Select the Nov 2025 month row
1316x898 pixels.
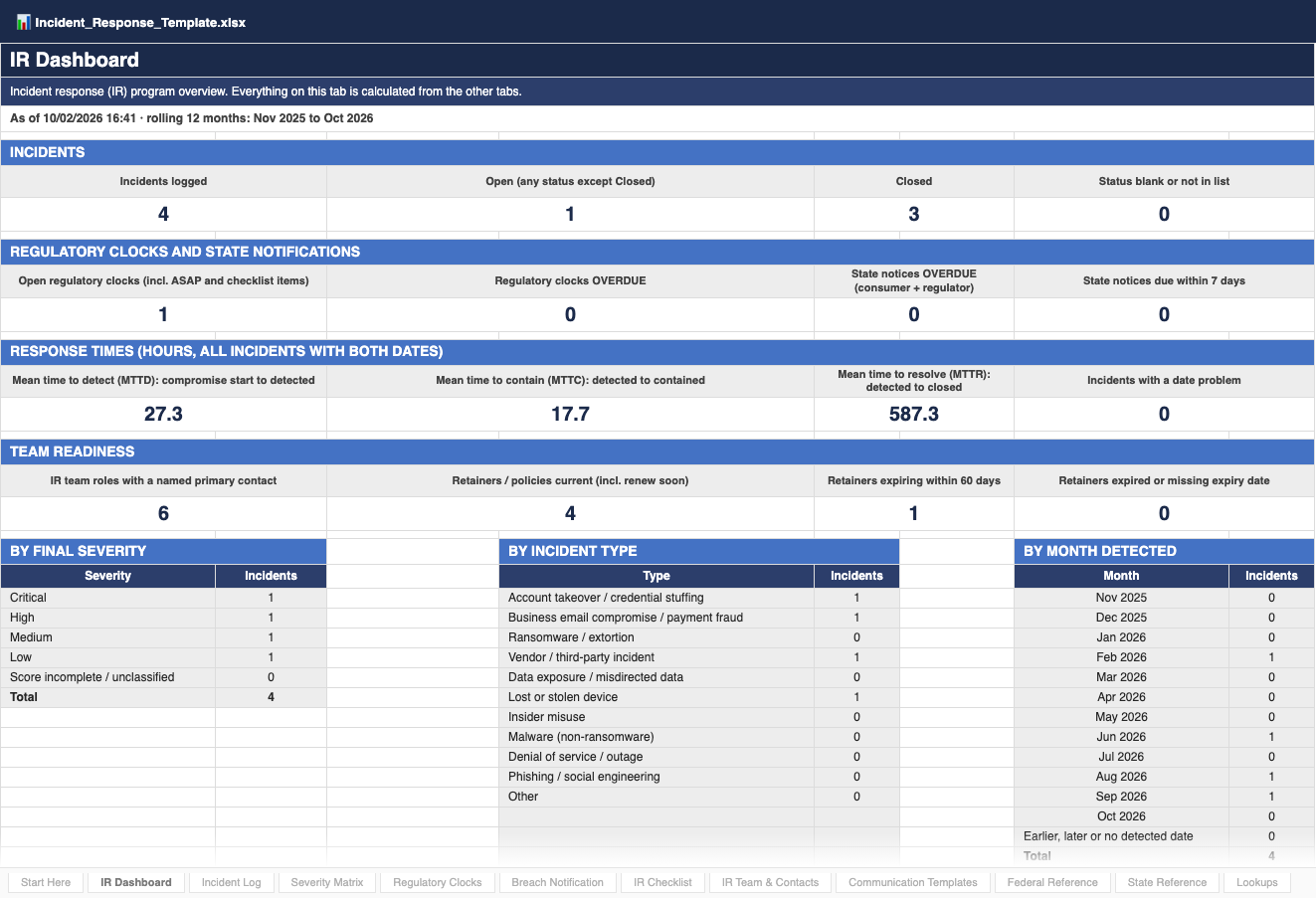pos(1165,598)
